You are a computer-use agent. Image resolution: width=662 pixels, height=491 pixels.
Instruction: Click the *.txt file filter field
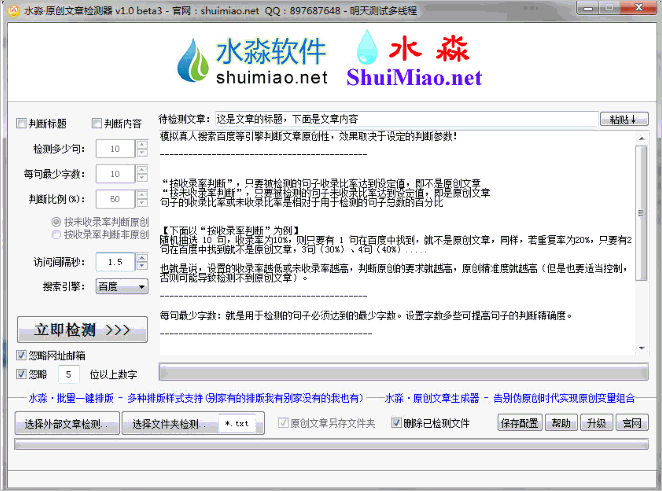(237, 423)
